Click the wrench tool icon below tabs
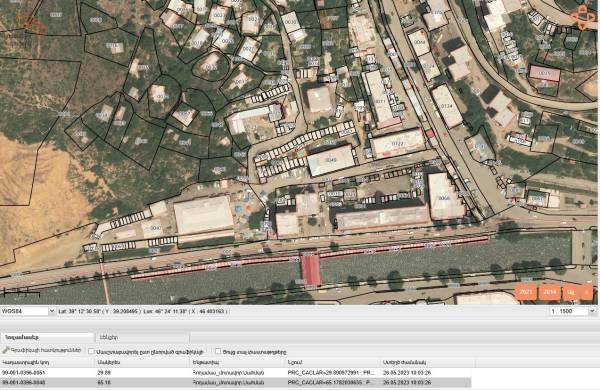The height and width of the screenshot is (390, 600). (5, 351)
